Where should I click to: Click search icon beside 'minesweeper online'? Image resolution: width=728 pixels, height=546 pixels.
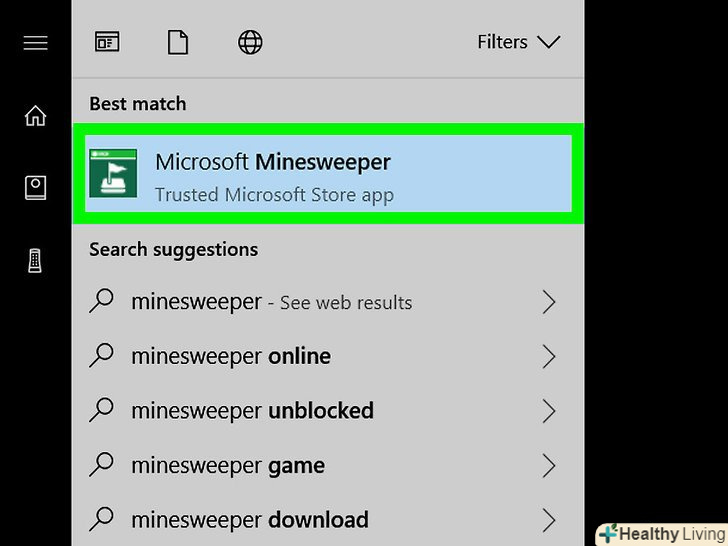click(101, 355)
